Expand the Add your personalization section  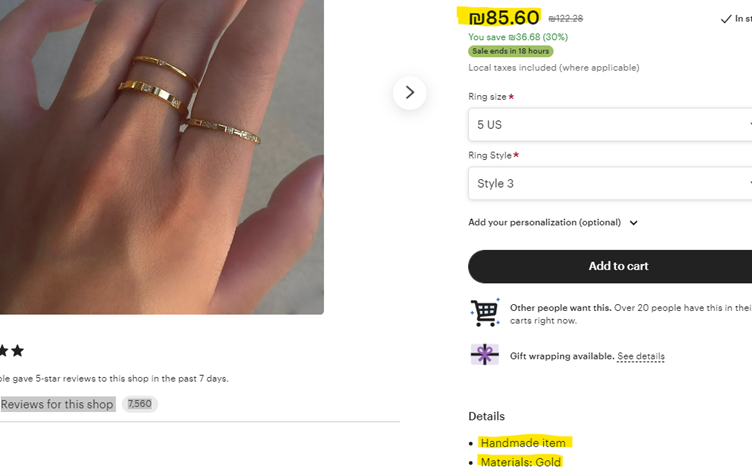(x=553, y=223)
